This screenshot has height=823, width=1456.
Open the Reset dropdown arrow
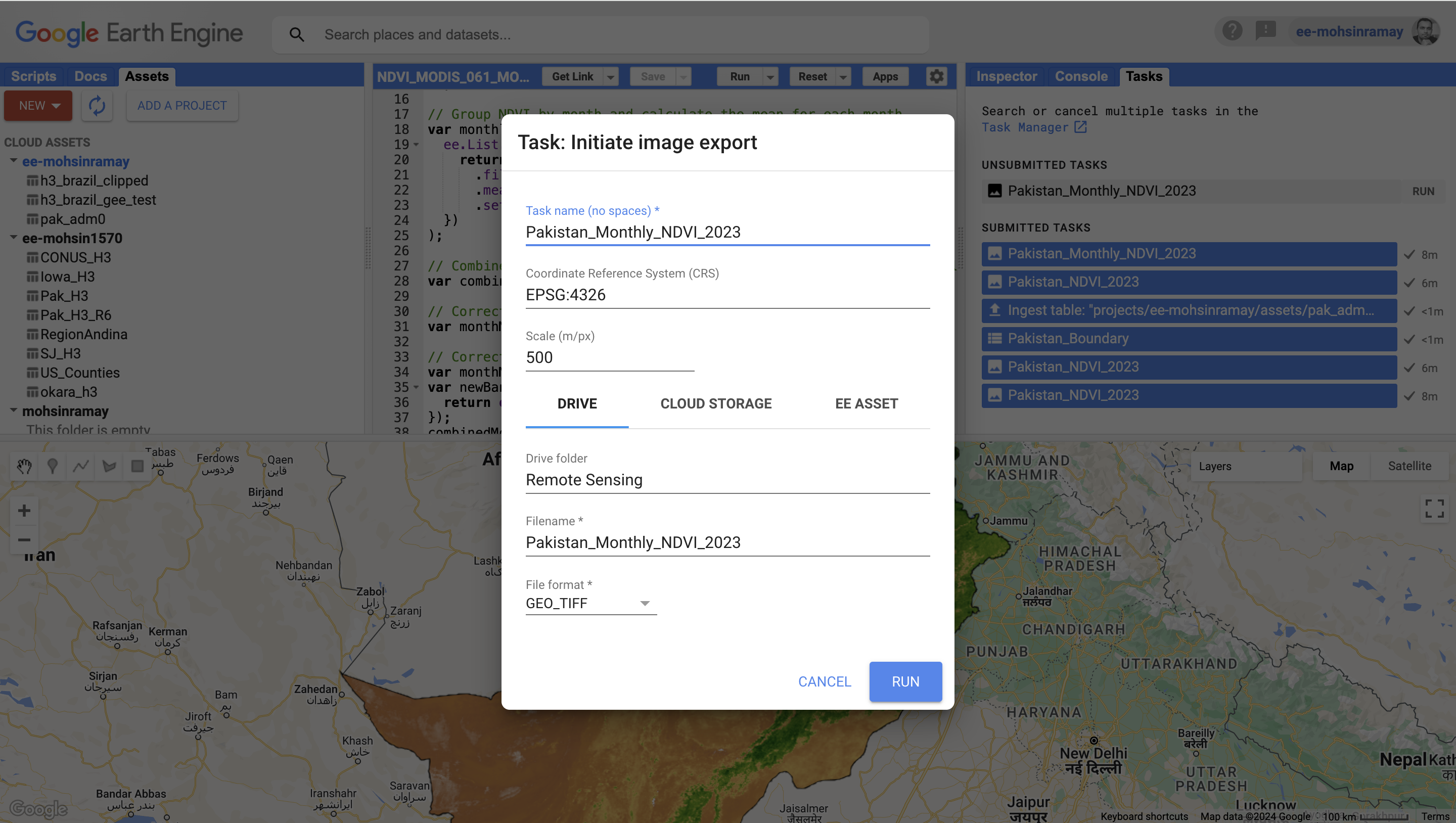(843, 77)
